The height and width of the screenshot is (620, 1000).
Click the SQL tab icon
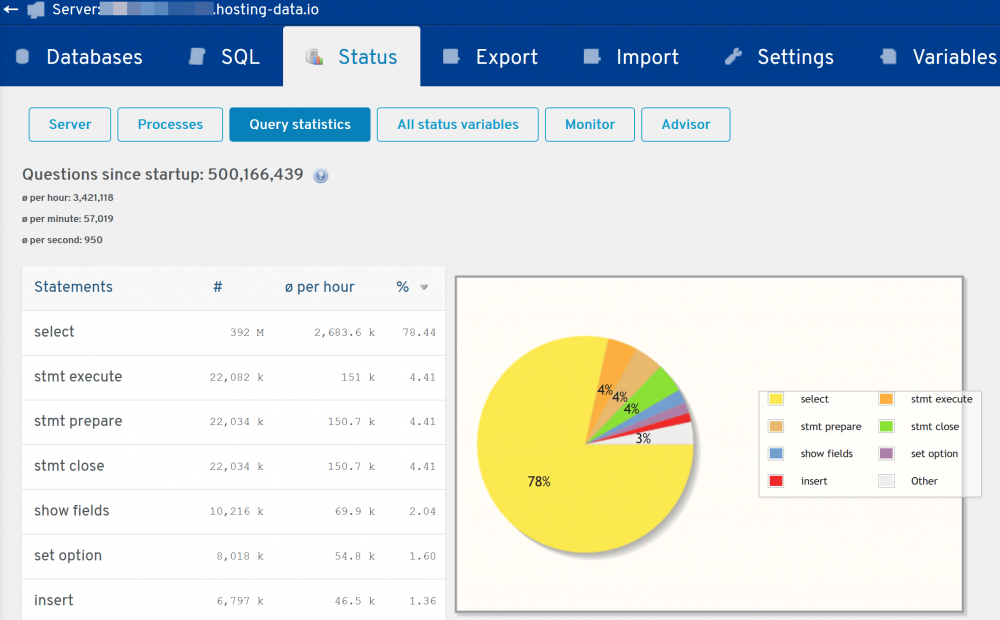point(197,57)
